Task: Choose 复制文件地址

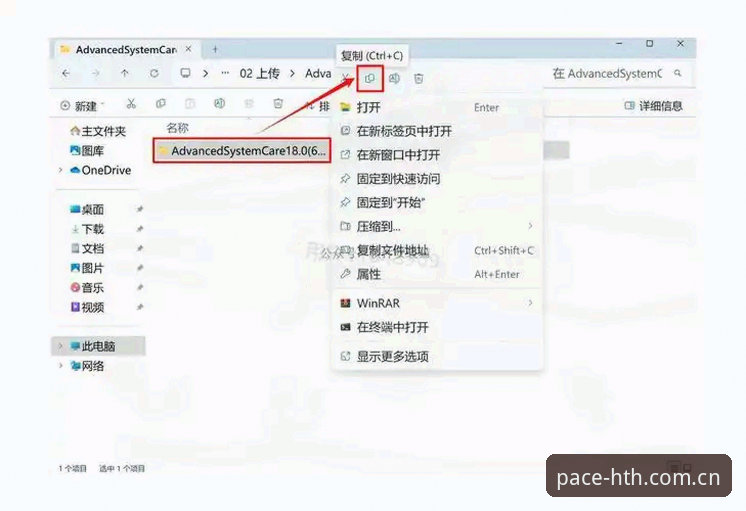Action: [x=438, y=250]
